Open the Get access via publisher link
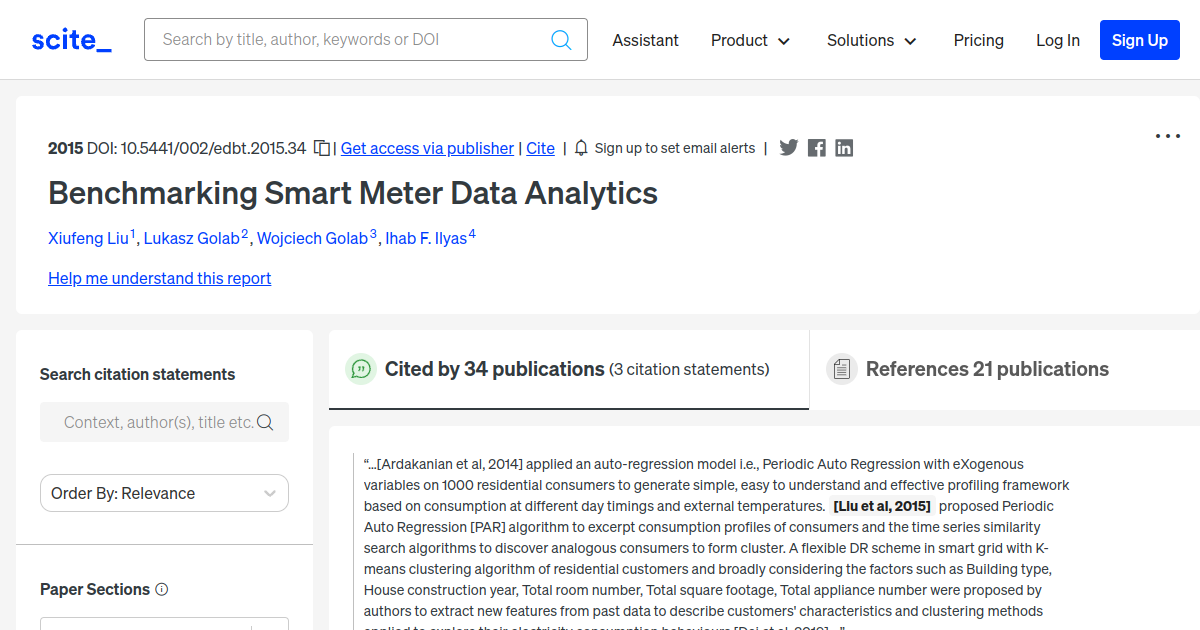The image size is (1200, 630). [x=427, y=148]
